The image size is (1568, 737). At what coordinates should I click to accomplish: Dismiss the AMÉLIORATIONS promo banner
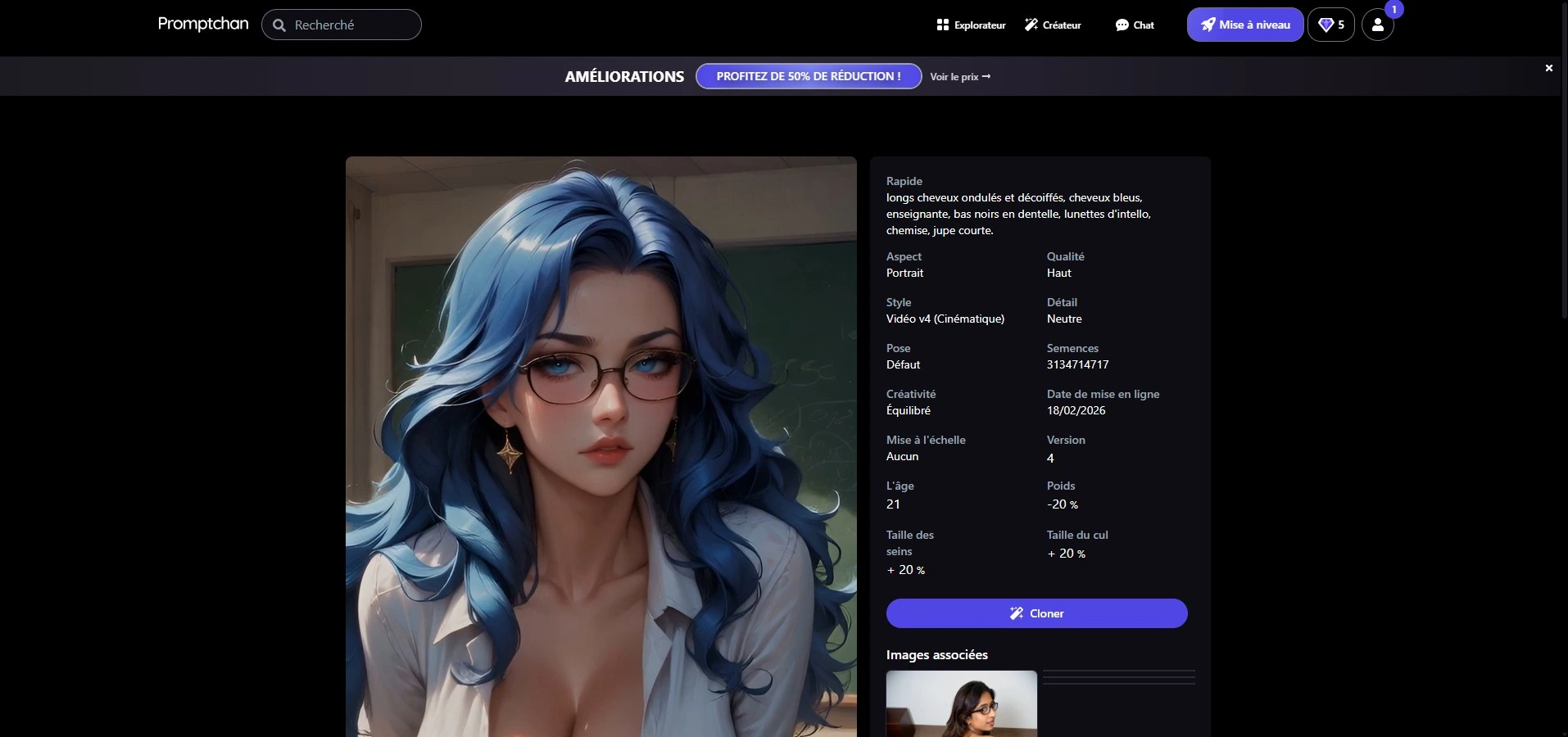pos(1548,68)
